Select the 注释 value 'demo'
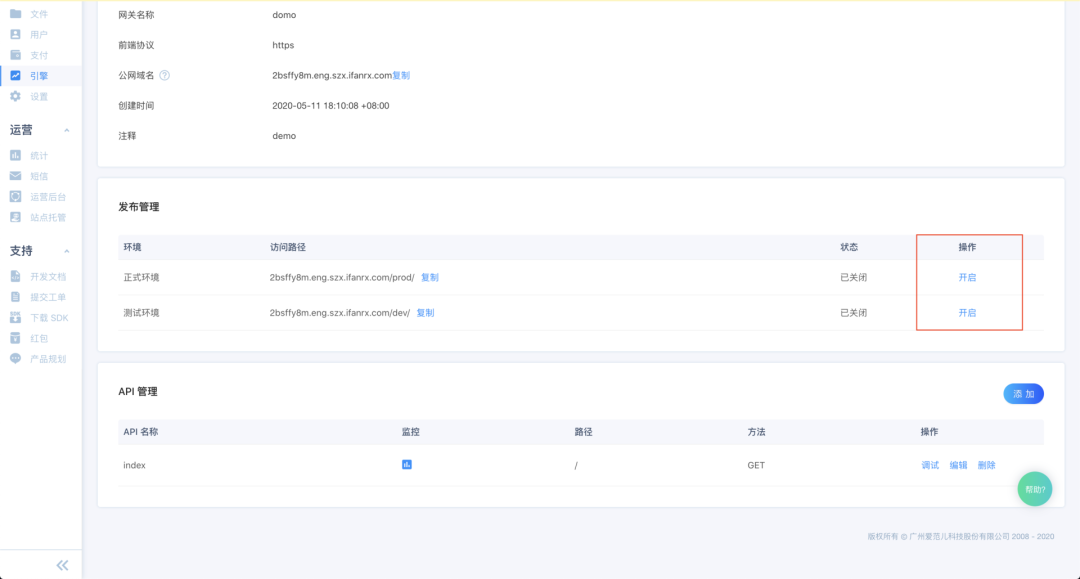 click(284, 136)
